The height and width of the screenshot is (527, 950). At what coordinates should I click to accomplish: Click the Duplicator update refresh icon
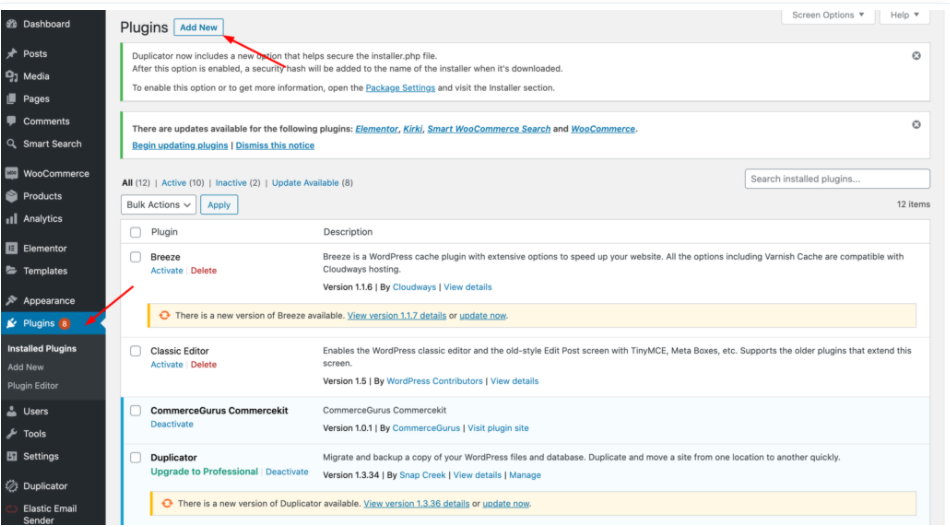(x=167, y=503)
